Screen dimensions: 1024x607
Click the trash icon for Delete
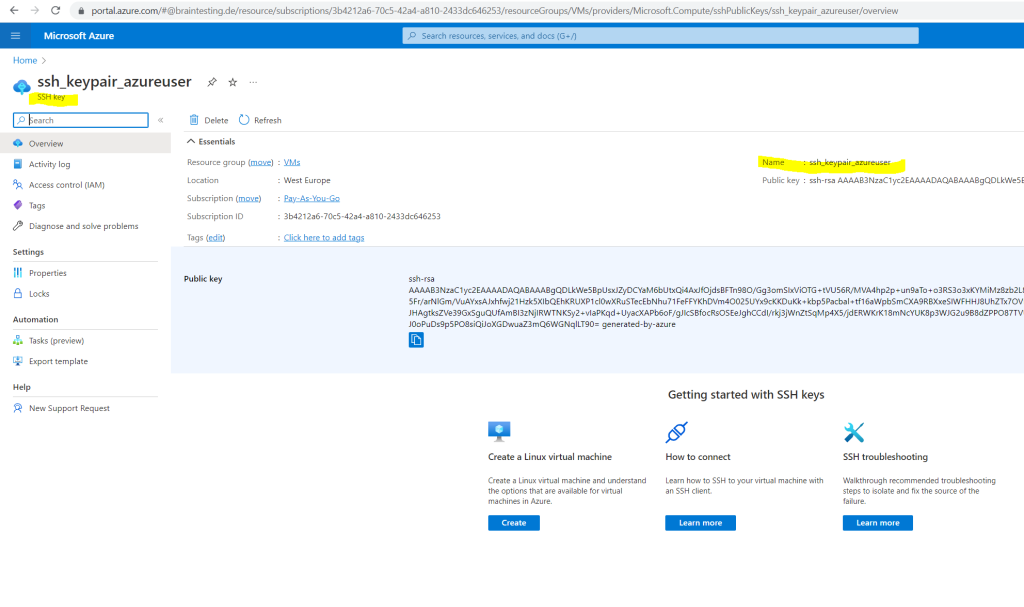pos(194,120)
